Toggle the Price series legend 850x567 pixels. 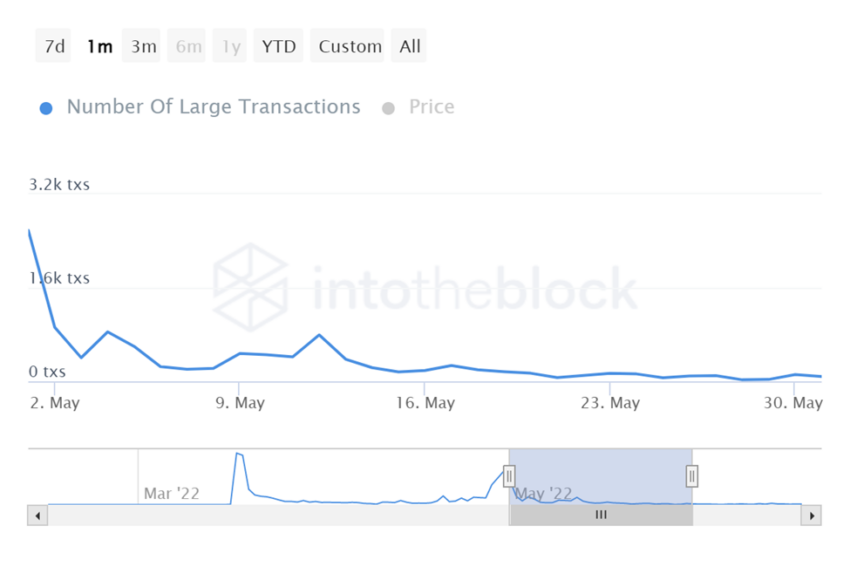431,107
